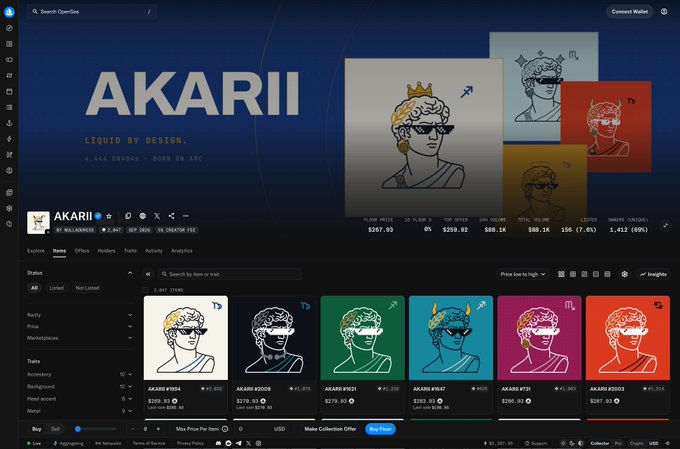
Task: Click Make Collection Offer
Action: pyautogui.click(x=330, y=429)
